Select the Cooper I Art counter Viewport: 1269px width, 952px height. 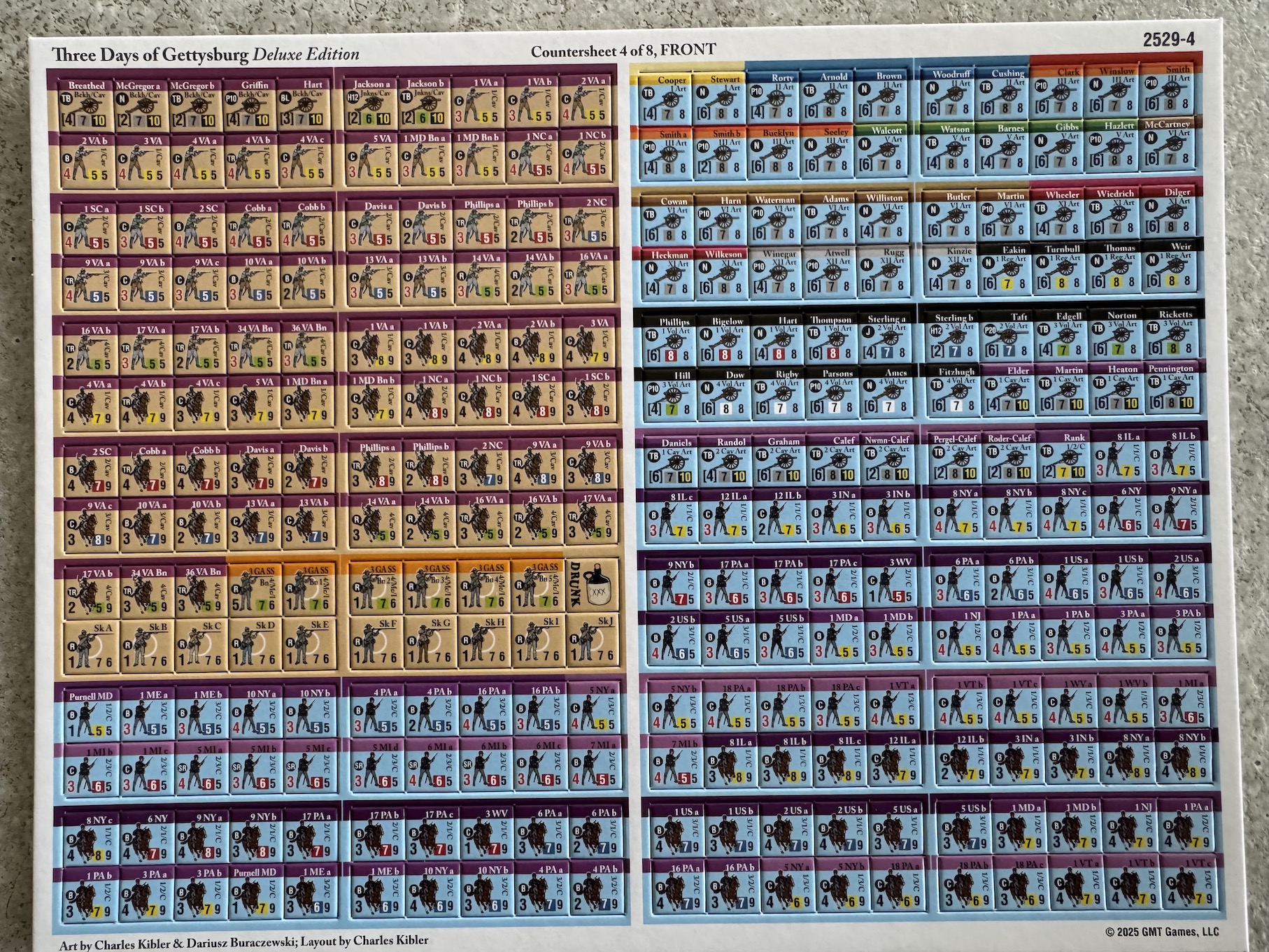(665, 98)
